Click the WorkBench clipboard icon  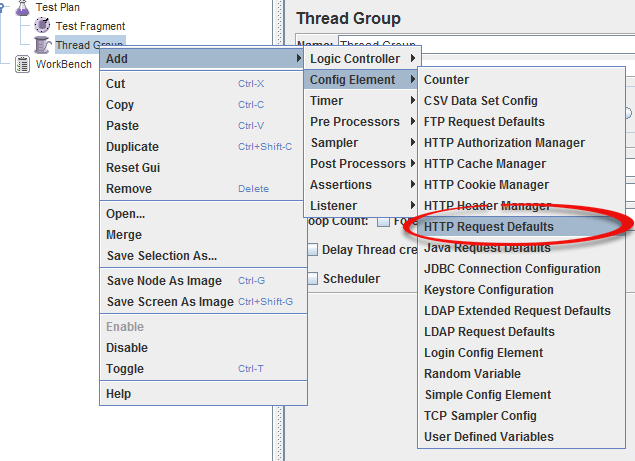coord(22,64)
